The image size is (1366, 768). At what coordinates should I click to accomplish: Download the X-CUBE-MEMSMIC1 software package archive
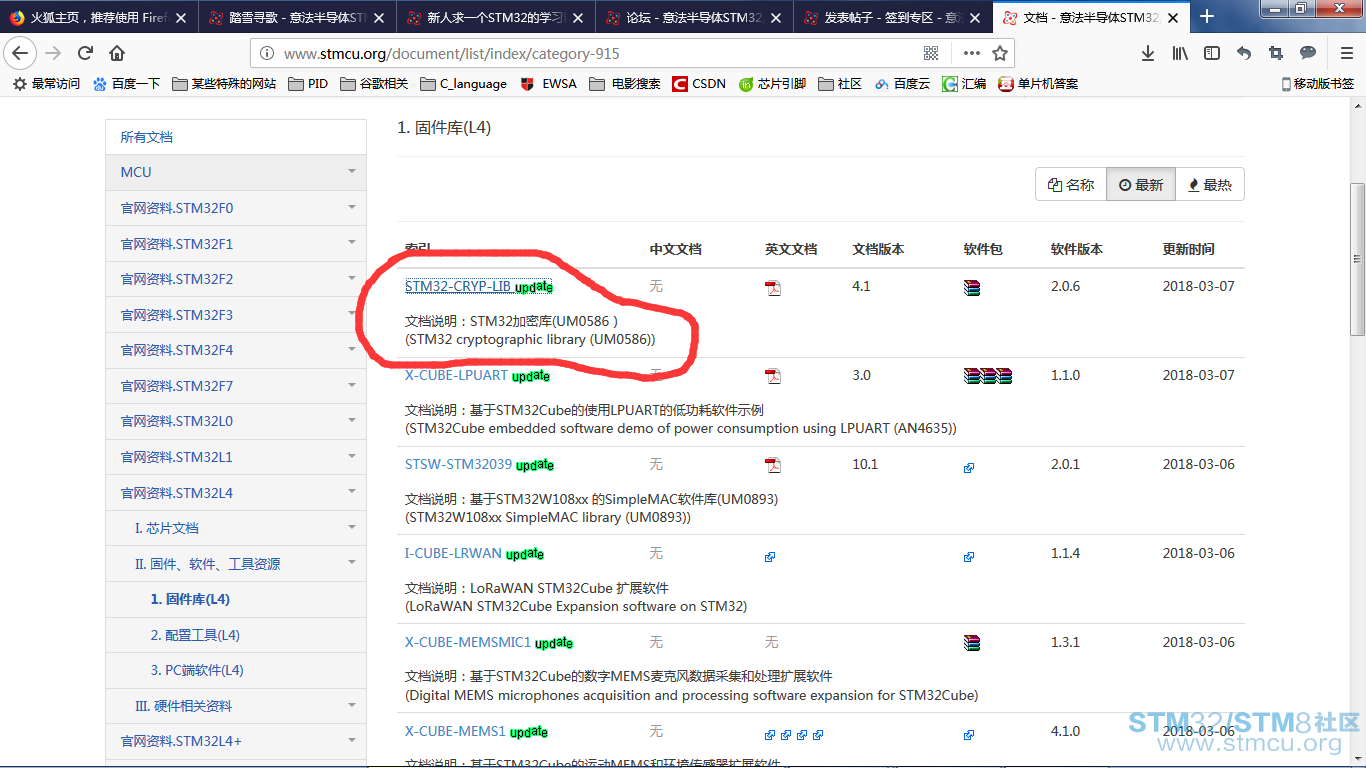click(x=972, y=643)
